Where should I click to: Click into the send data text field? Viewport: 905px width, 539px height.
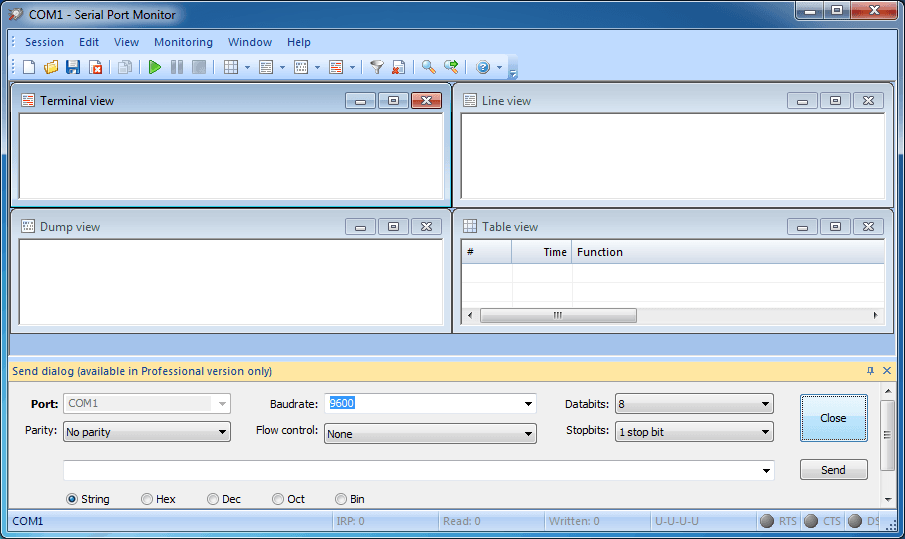click(411, 471)
